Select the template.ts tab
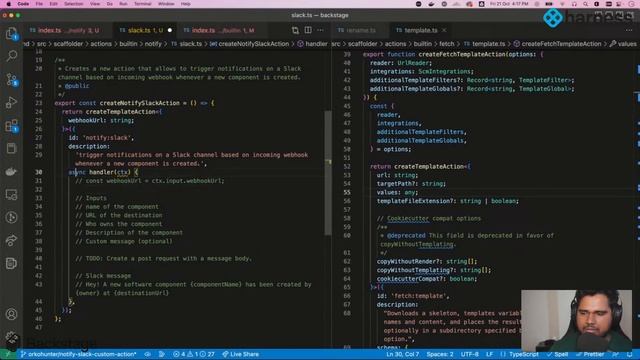The width and height of the screenshot is (640, 360). 420,30
